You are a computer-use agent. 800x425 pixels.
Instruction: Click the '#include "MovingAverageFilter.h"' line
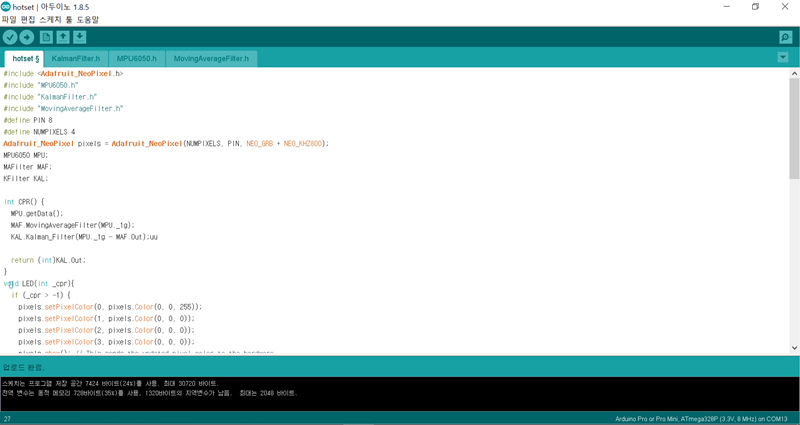63,109
